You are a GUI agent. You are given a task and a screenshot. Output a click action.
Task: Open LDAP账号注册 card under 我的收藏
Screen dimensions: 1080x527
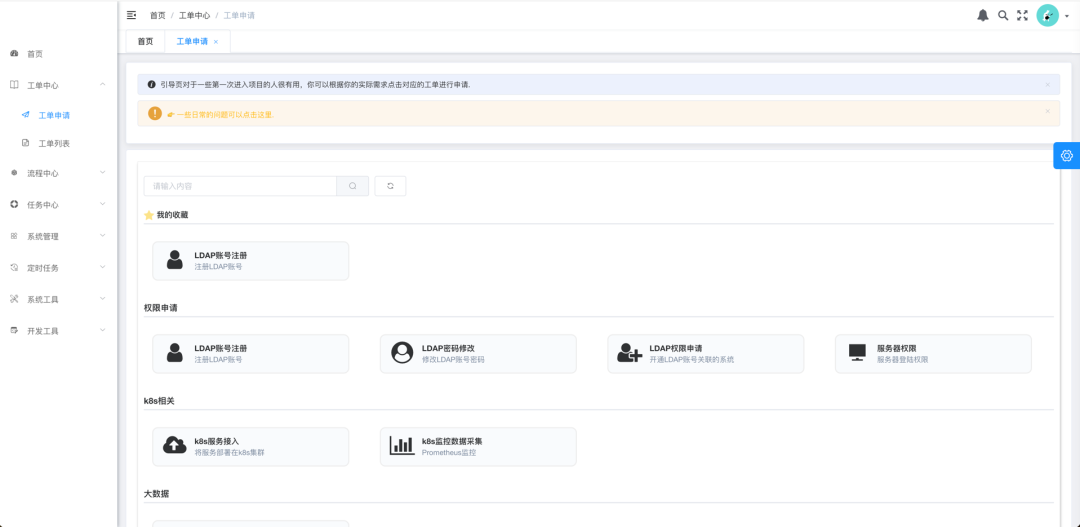point(251,260)
